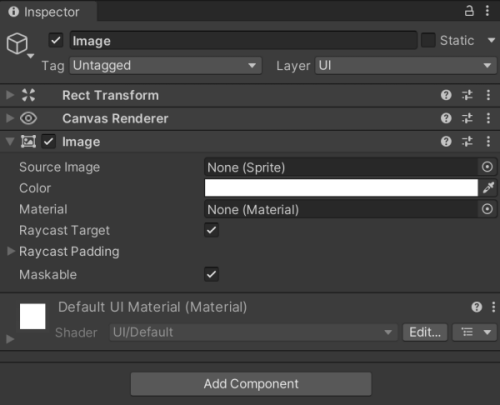Image resolution: width=500 pixels, height=405 pixels.
Task: Open Canvas Renderer help reference
Action: click(446, 118)
